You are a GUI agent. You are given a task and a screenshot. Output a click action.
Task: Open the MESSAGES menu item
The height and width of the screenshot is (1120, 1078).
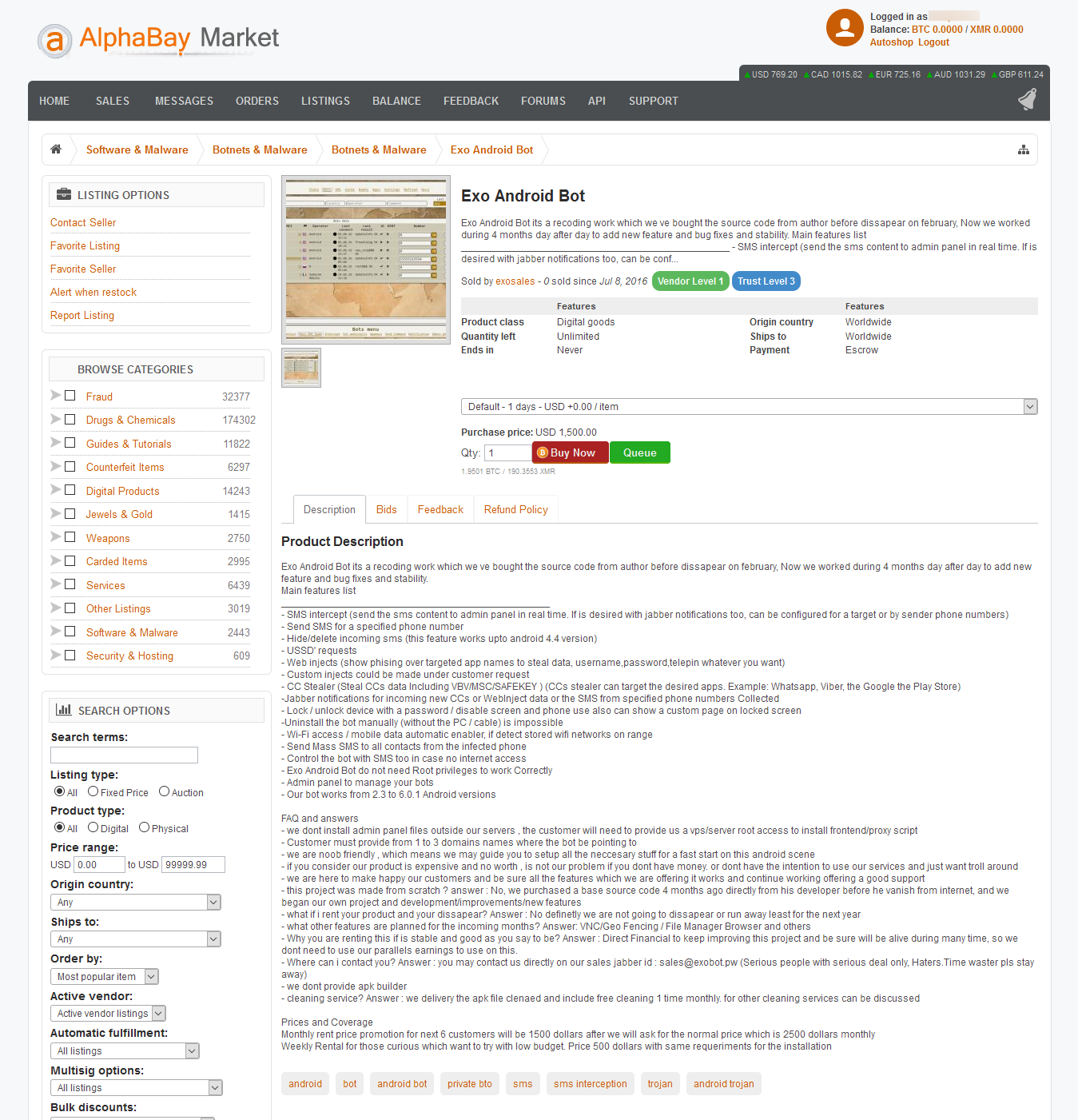click(x=184, y=101)
